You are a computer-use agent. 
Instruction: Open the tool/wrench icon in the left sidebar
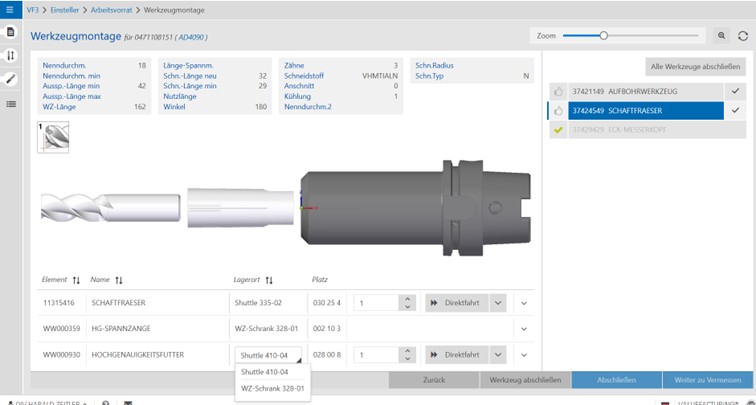pos(10,79)
